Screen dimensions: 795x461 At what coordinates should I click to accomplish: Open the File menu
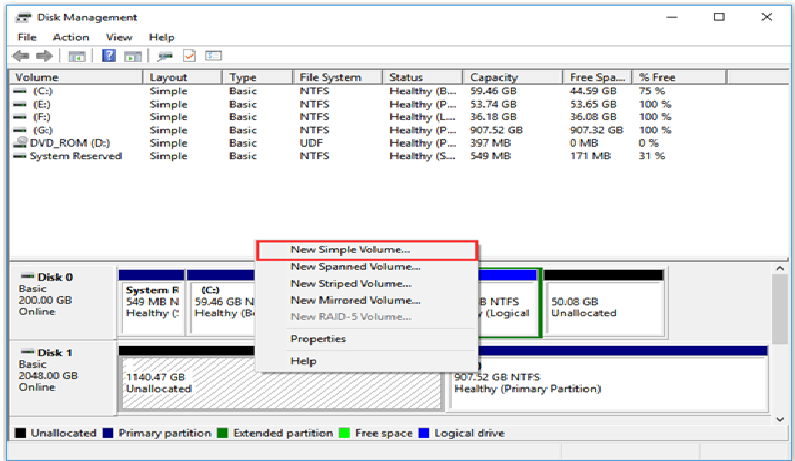coord(27,37)
